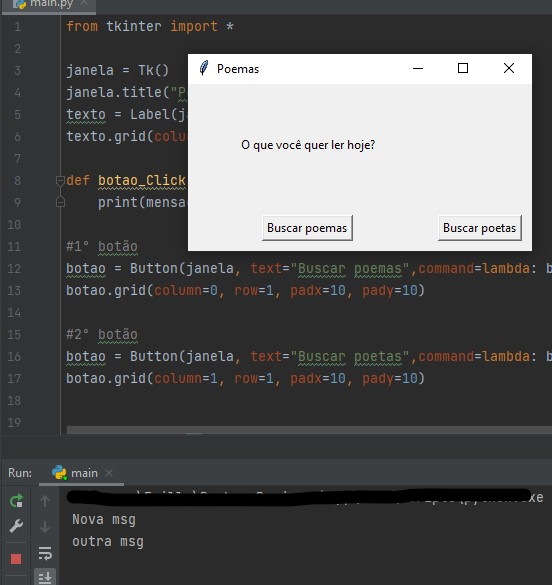Close the Poemas window
The image size is (552, 585).
tap(509, 68)
